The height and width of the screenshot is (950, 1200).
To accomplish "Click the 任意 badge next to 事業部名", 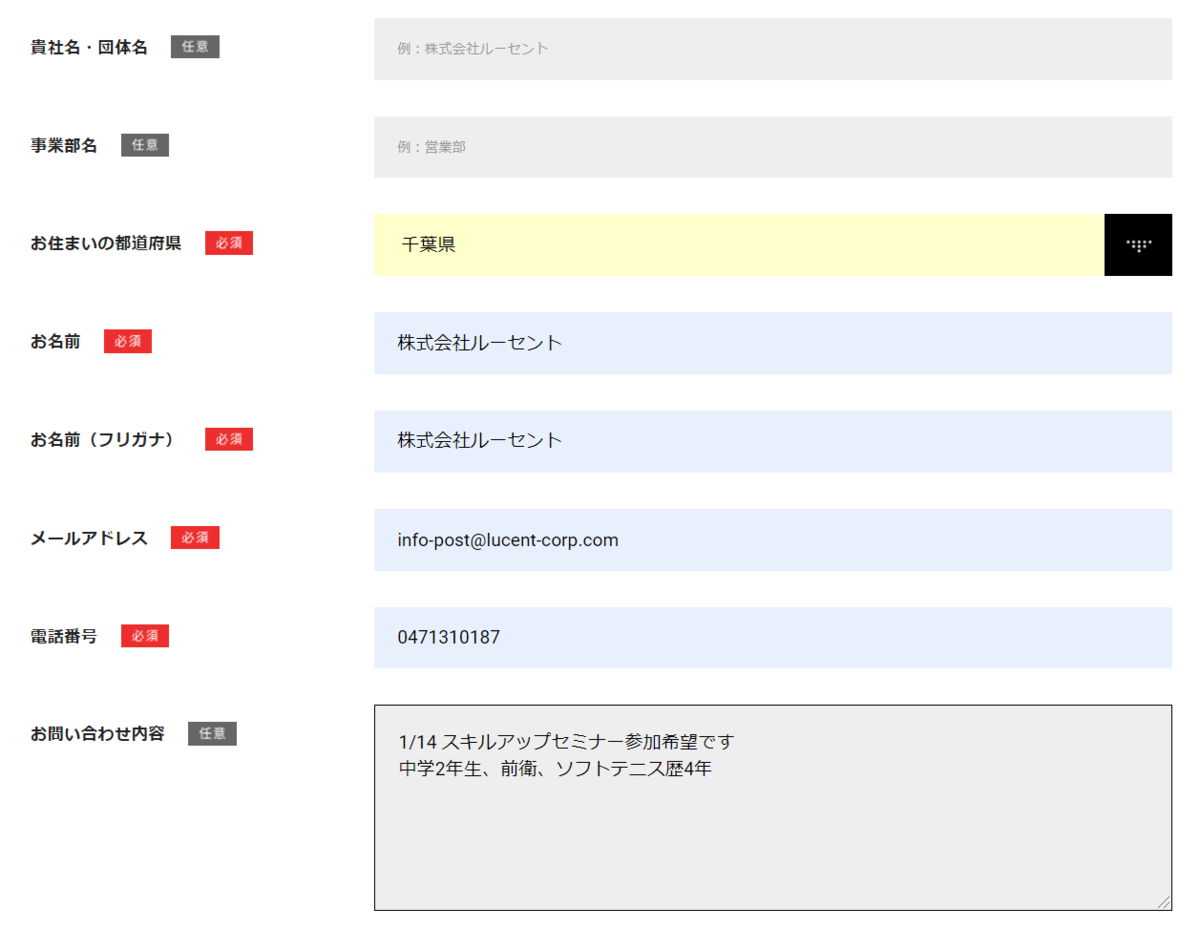I will coord(145,145).
